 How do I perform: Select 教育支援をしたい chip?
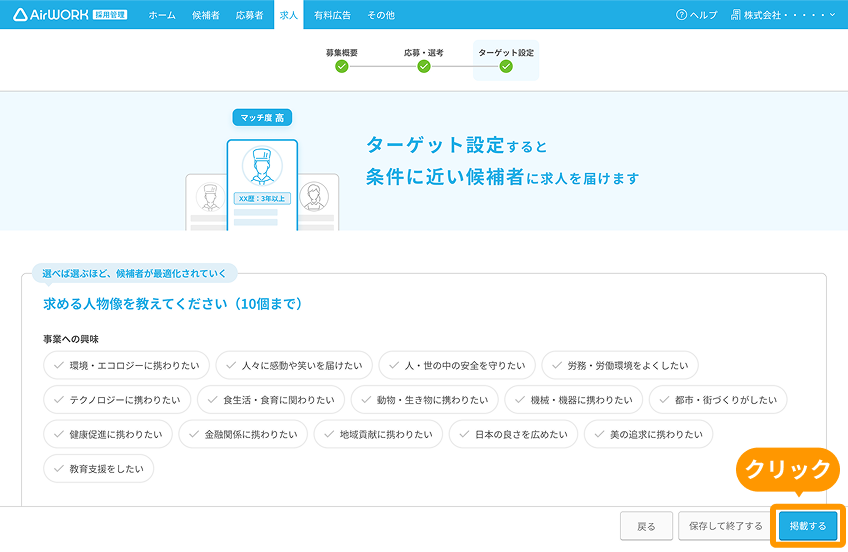[98, 469]
